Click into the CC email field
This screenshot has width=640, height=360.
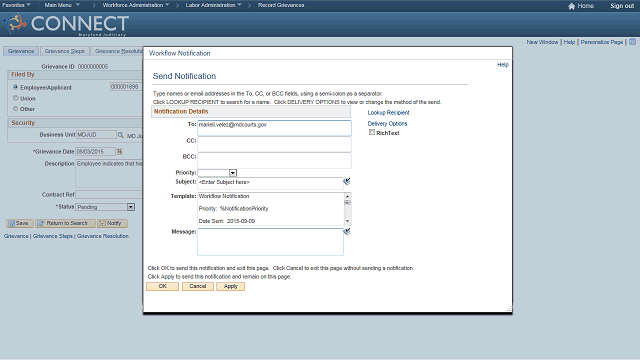click(274, 144)
